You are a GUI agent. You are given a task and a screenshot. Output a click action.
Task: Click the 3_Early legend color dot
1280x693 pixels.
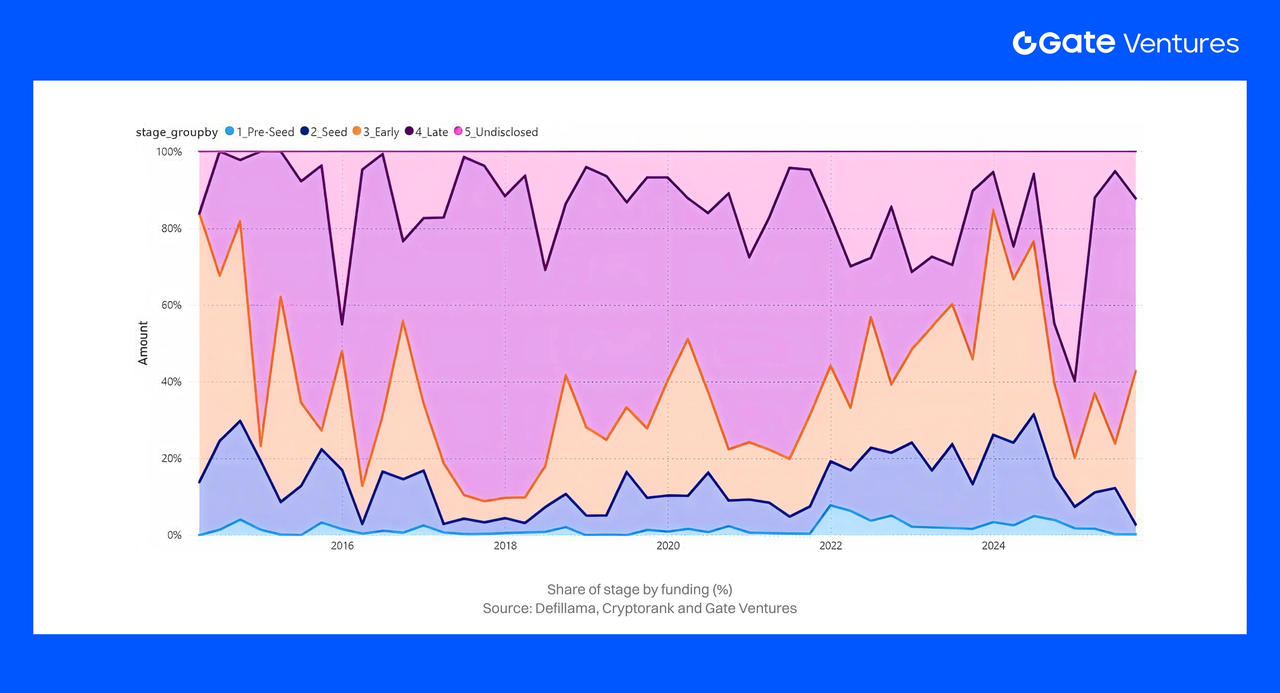tap(359, 132)
